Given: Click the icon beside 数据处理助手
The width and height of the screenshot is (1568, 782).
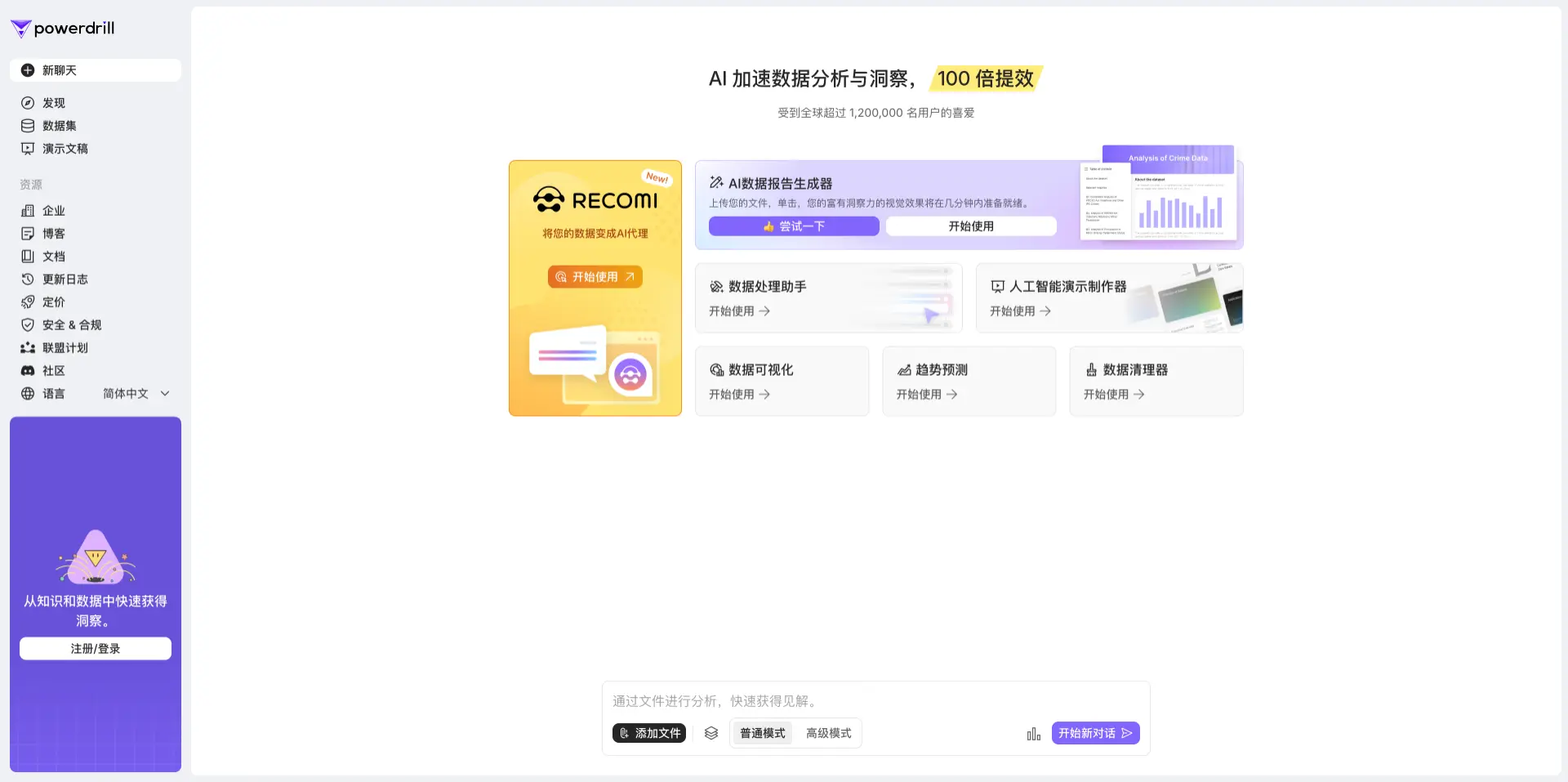Looking at the screenshot, I should [x=716, y=287].
